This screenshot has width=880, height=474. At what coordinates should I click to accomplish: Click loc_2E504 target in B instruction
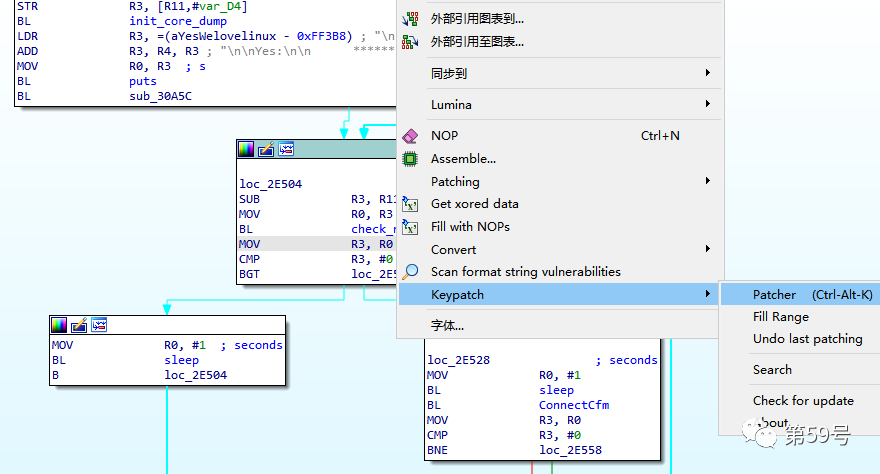(195, 375)
